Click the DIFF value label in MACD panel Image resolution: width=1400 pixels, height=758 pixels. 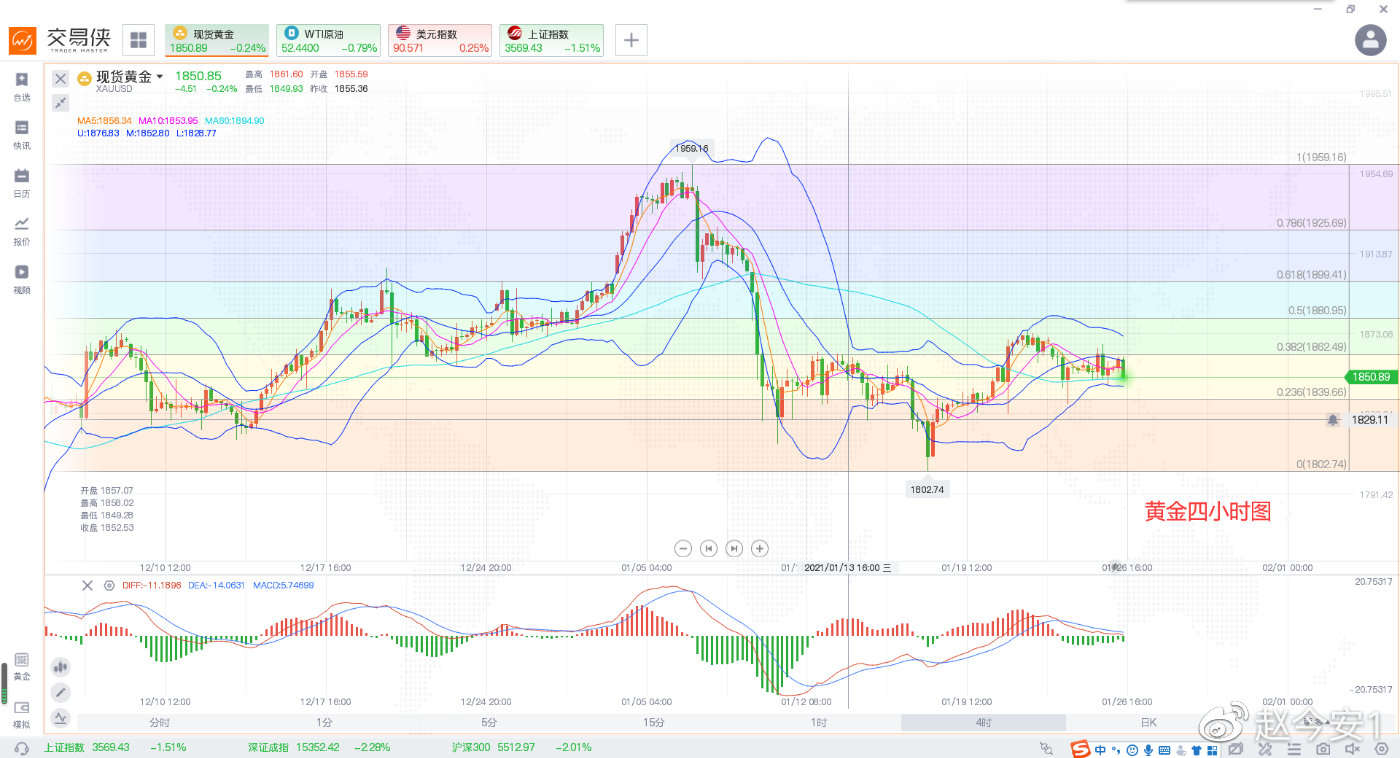click(153, 585)
